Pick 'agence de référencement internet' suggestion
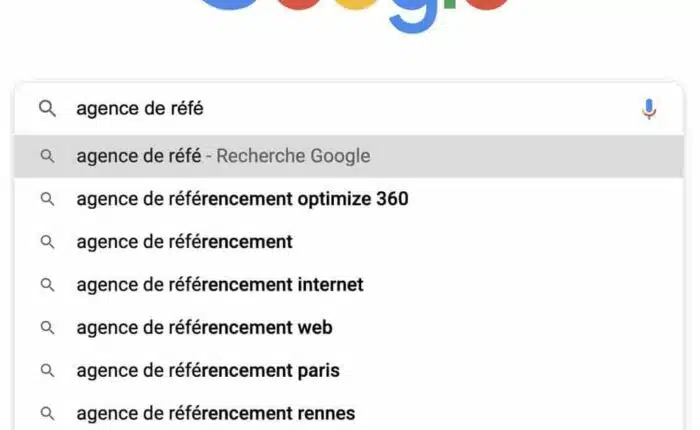Viewport: 700px width, 430px height. [x=219, y=285]
